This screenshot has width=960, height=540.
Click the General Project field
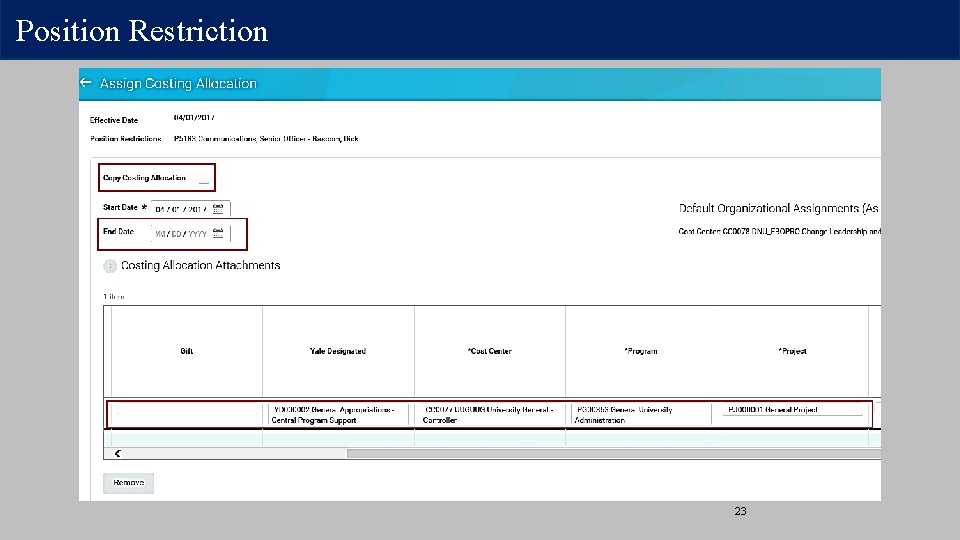point(792,410)
